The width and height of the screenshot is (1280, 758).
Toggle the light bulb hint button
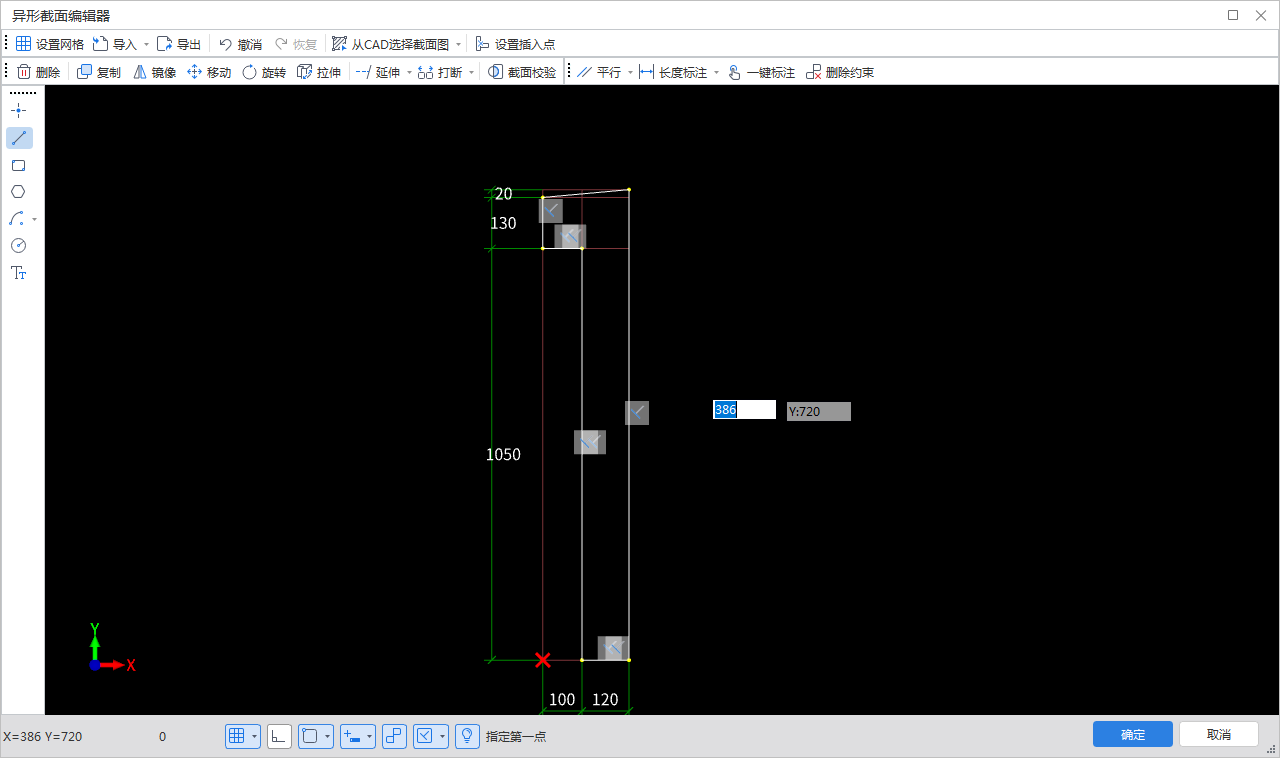(467, 736)
